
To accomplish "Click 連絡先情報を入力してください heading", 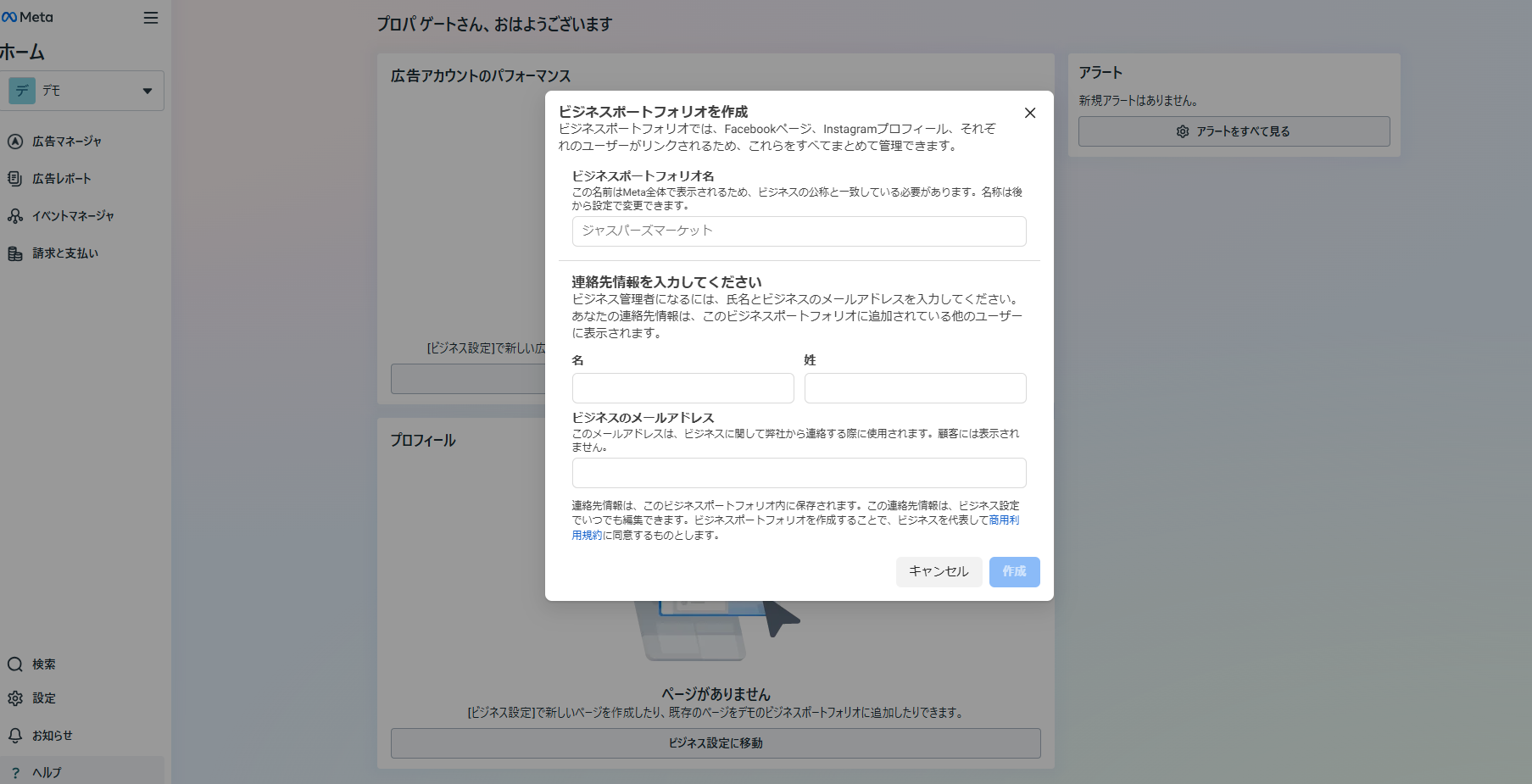I will click(x=666, y=282).
